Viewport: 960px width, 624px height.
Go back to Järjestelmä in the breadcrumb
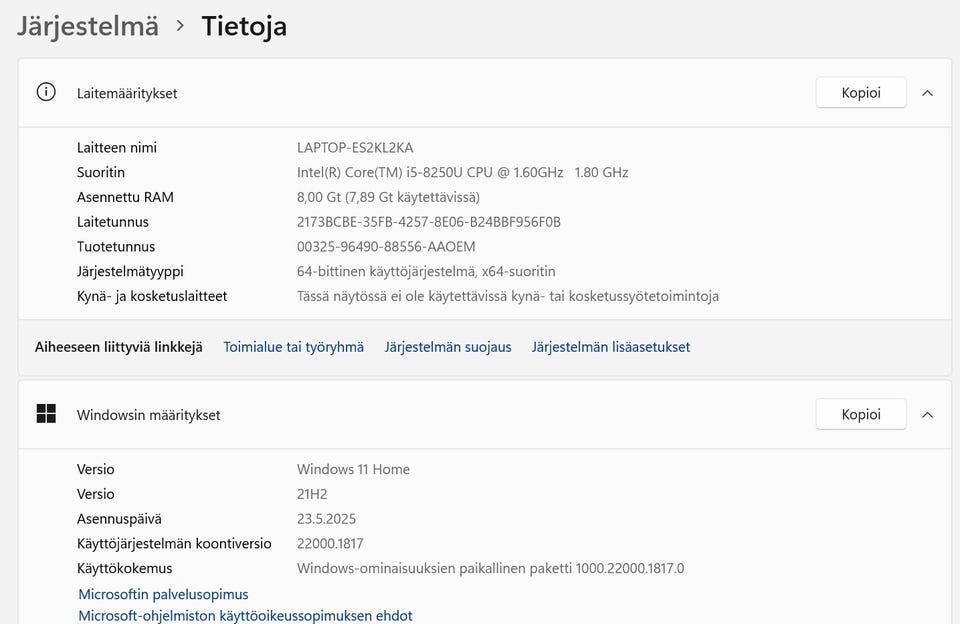[x=88, y=26]
